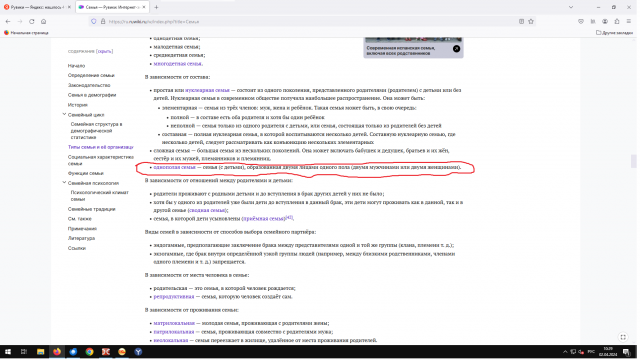Reload the page with refresh icon
The height and width of the screenshot is (360, 640).
pos(31,21)
